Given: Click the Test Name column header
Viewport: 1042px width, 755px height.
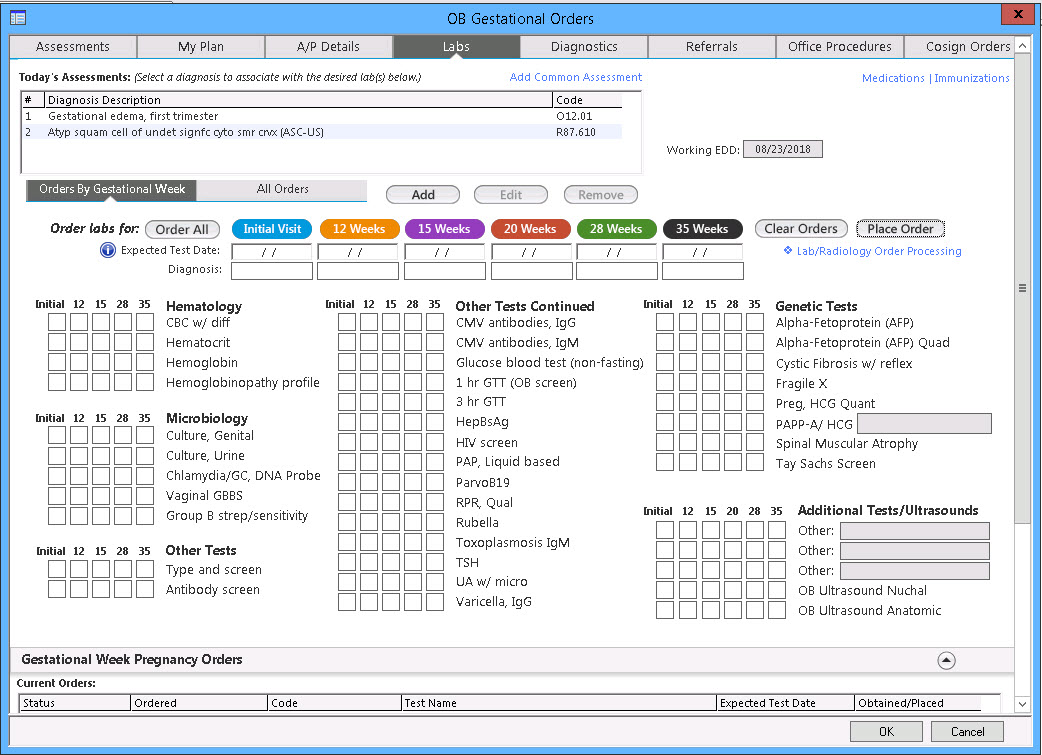Looking at the screenshot, I should tap(559, 703).
